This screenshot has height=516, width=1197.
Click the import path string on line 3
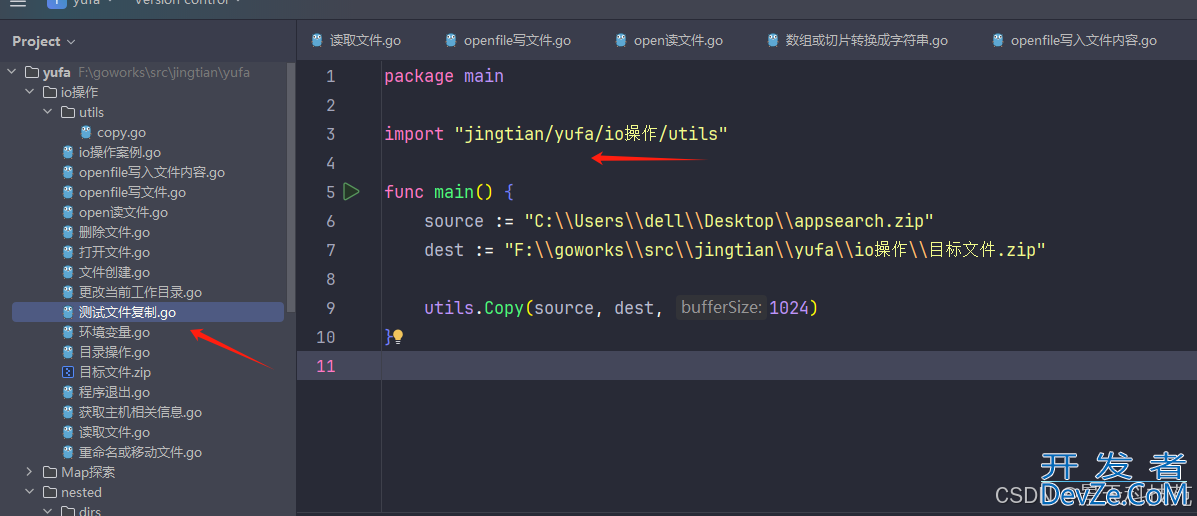[591, 134]
